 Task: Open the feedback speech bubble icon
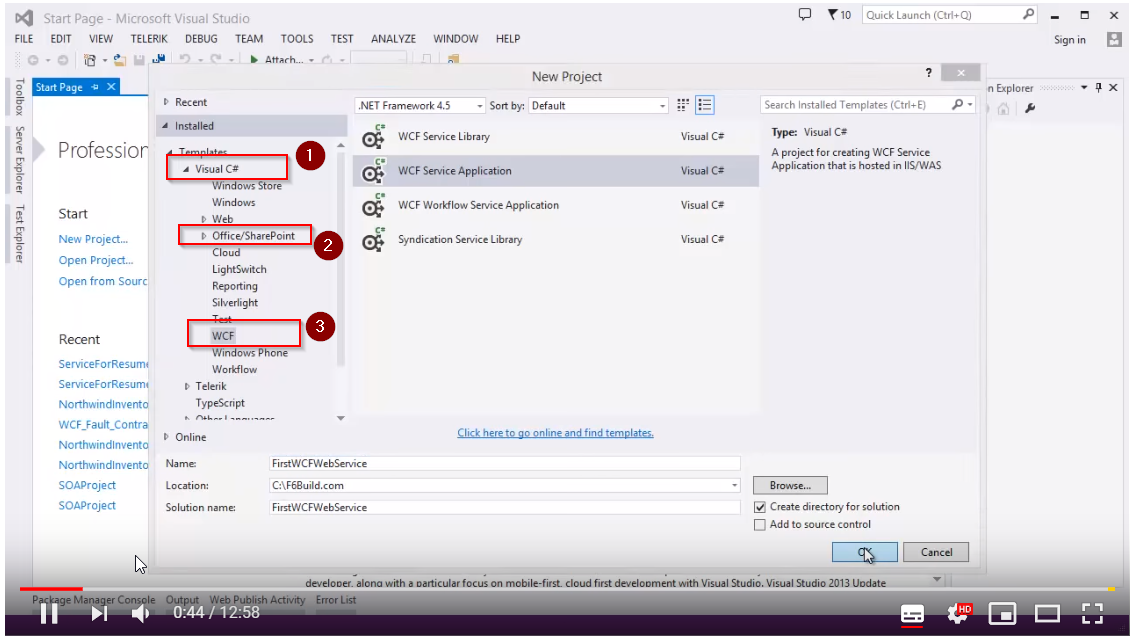click(805, 14)
